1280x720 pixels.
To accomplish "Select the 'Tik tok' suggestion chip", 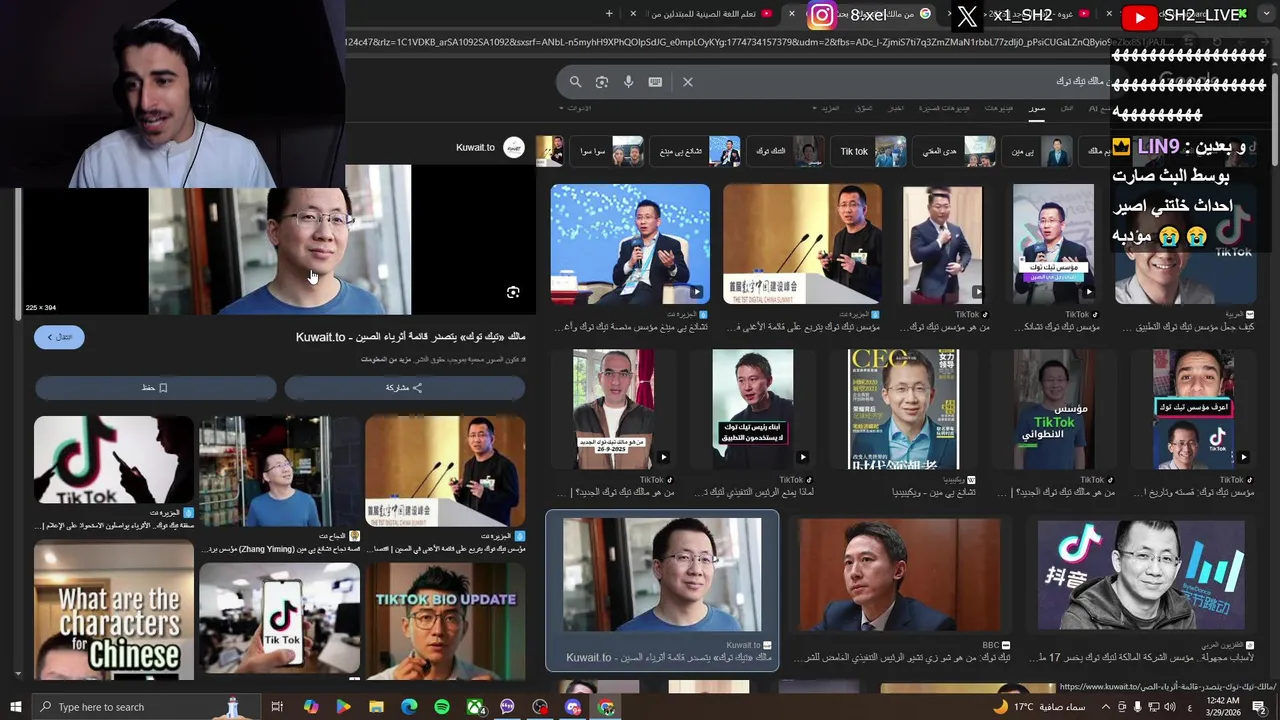I will click(x=871, y=151).
